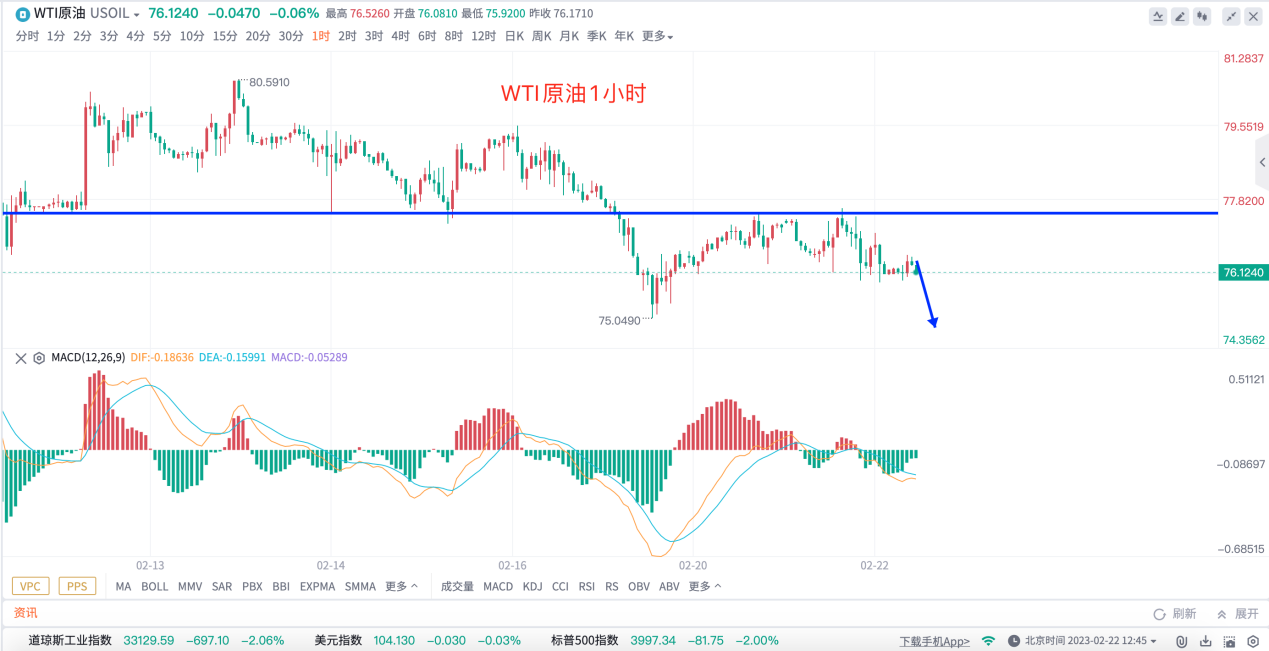
Task: Open the 下载手机App download link
Action: click(934, 641)
